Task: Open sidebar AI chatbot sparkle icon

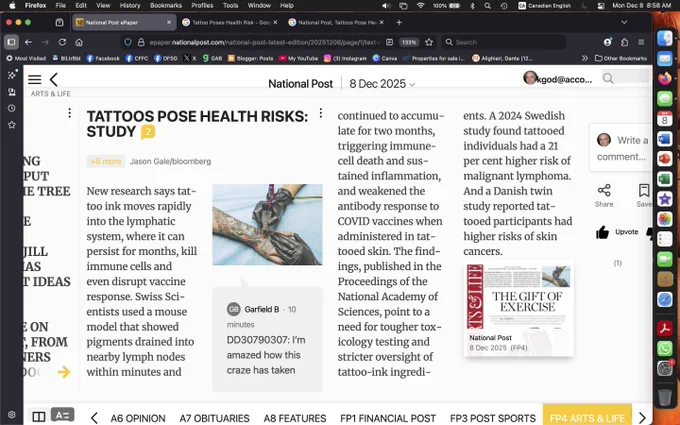Action: 12,75
